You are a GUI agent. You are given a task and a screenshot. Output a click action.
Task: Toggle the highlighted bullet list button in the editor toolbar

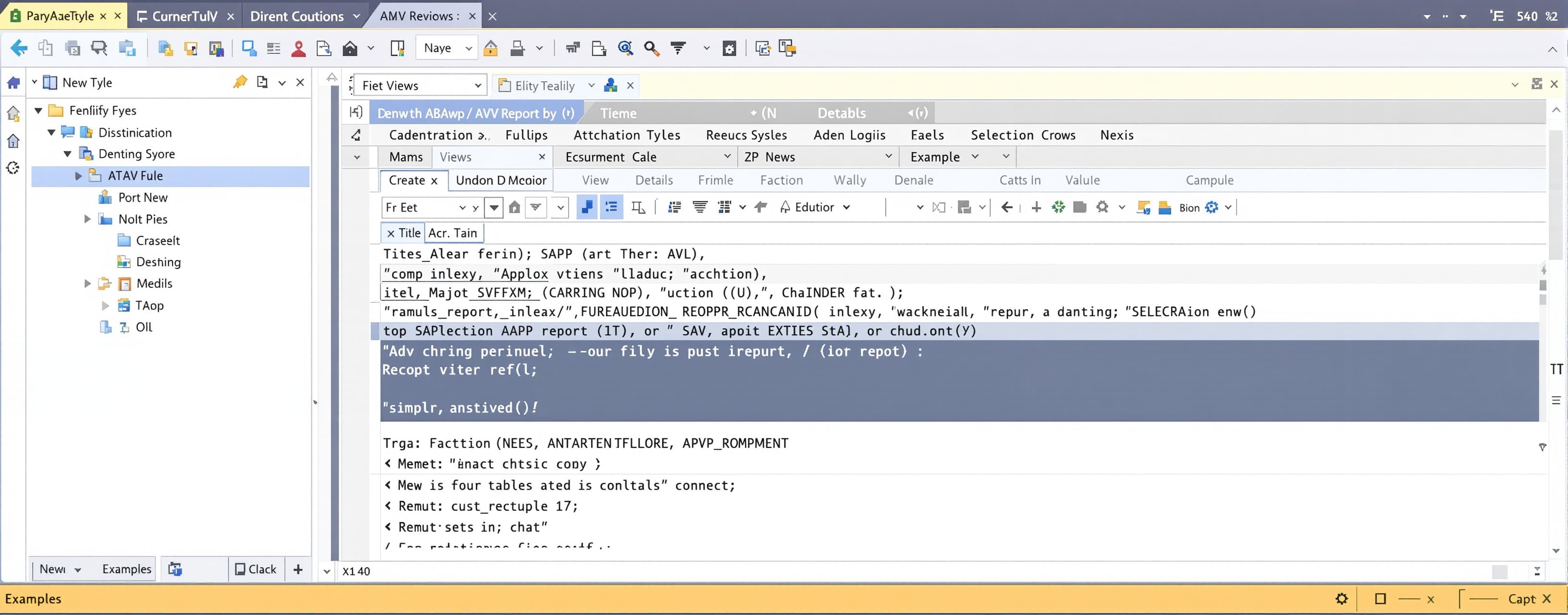[611, 207]
